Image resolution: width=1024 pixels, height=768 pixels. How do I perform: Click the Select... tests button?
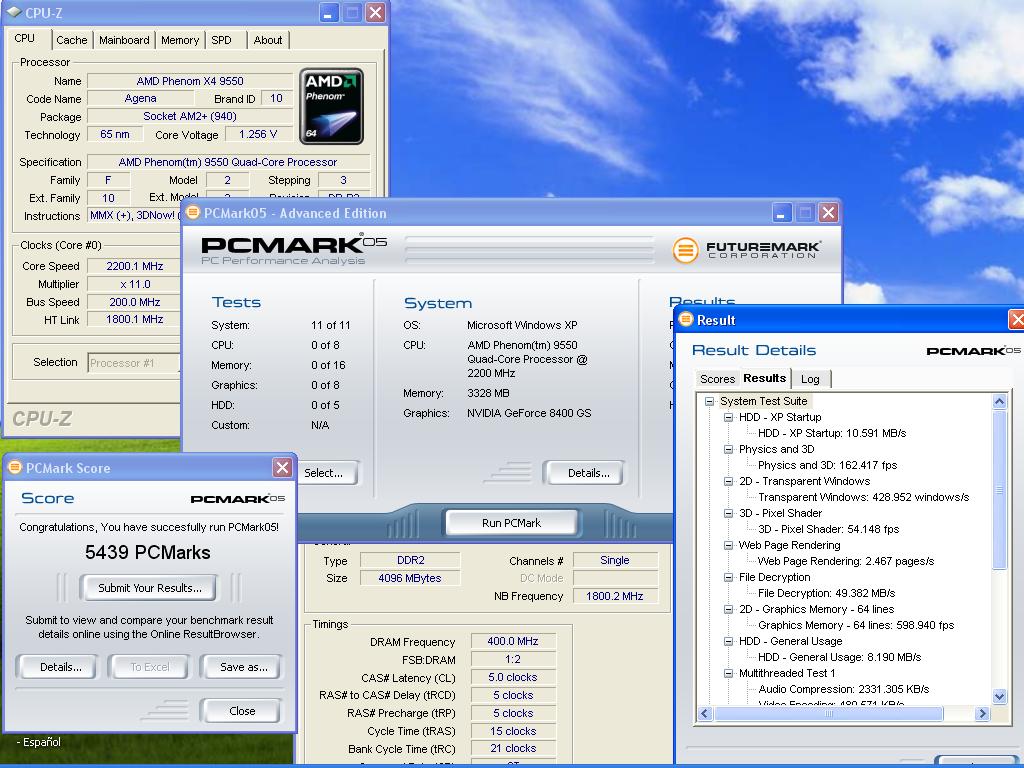(x=328, y=473)
